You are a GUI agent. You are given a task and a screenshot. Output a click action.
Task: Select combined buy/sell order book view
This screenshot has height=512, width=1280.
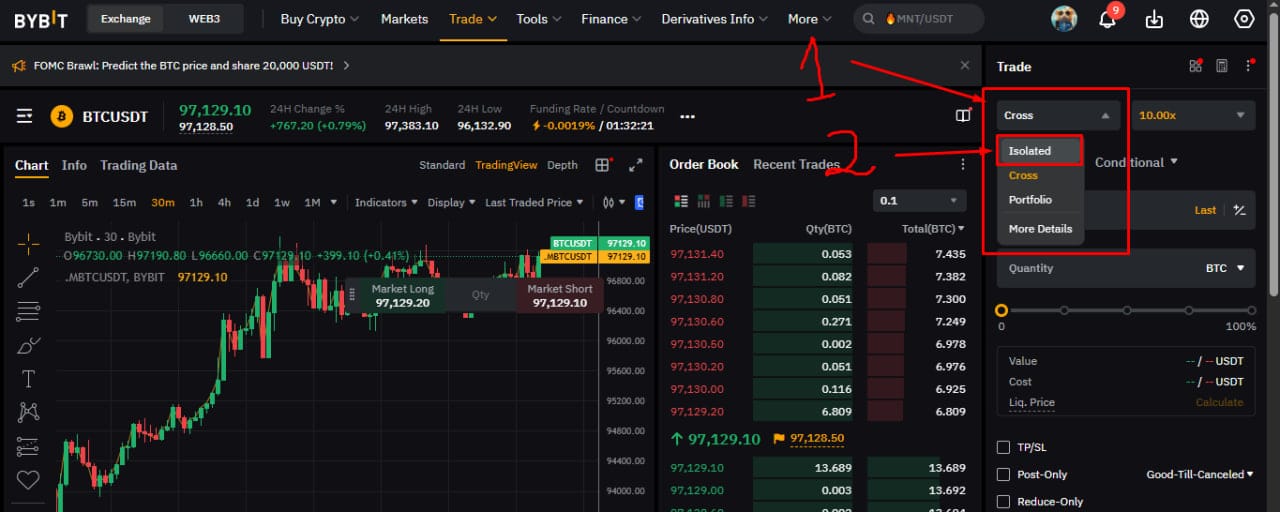(681, 201)
